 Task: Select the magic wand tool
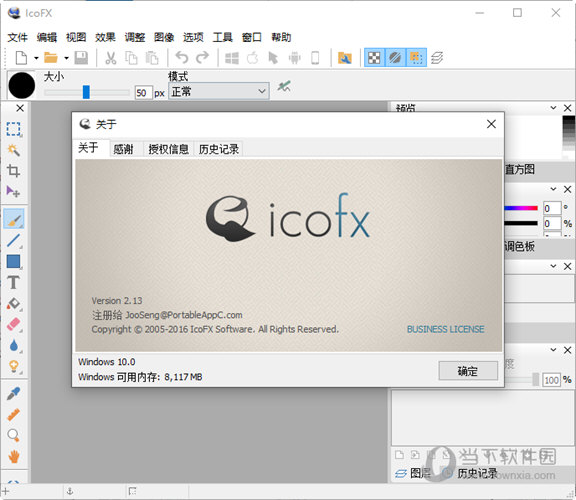tap(14, 150)
